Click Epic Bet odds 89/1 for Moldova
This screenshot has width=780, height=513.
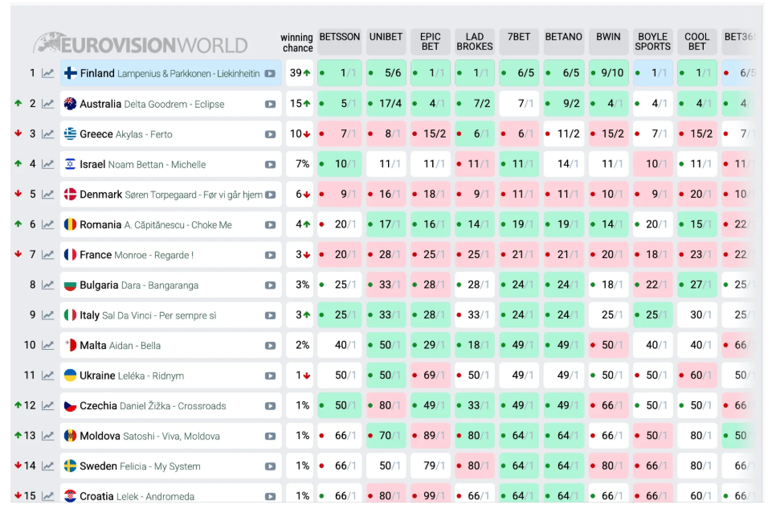pos(431,436)
